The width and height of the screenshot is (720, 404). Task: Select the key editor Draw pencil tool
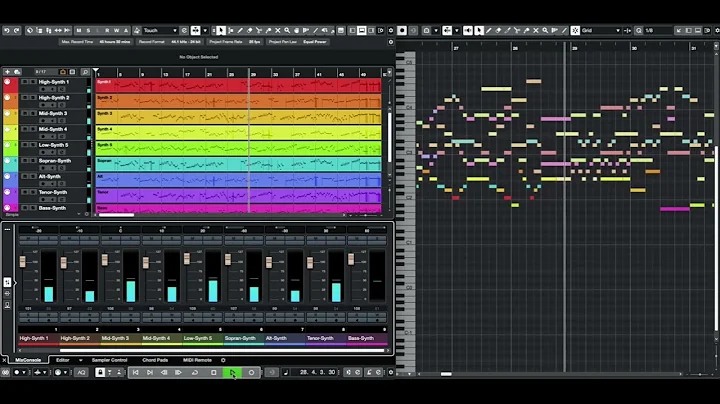[x=489, y=30]
